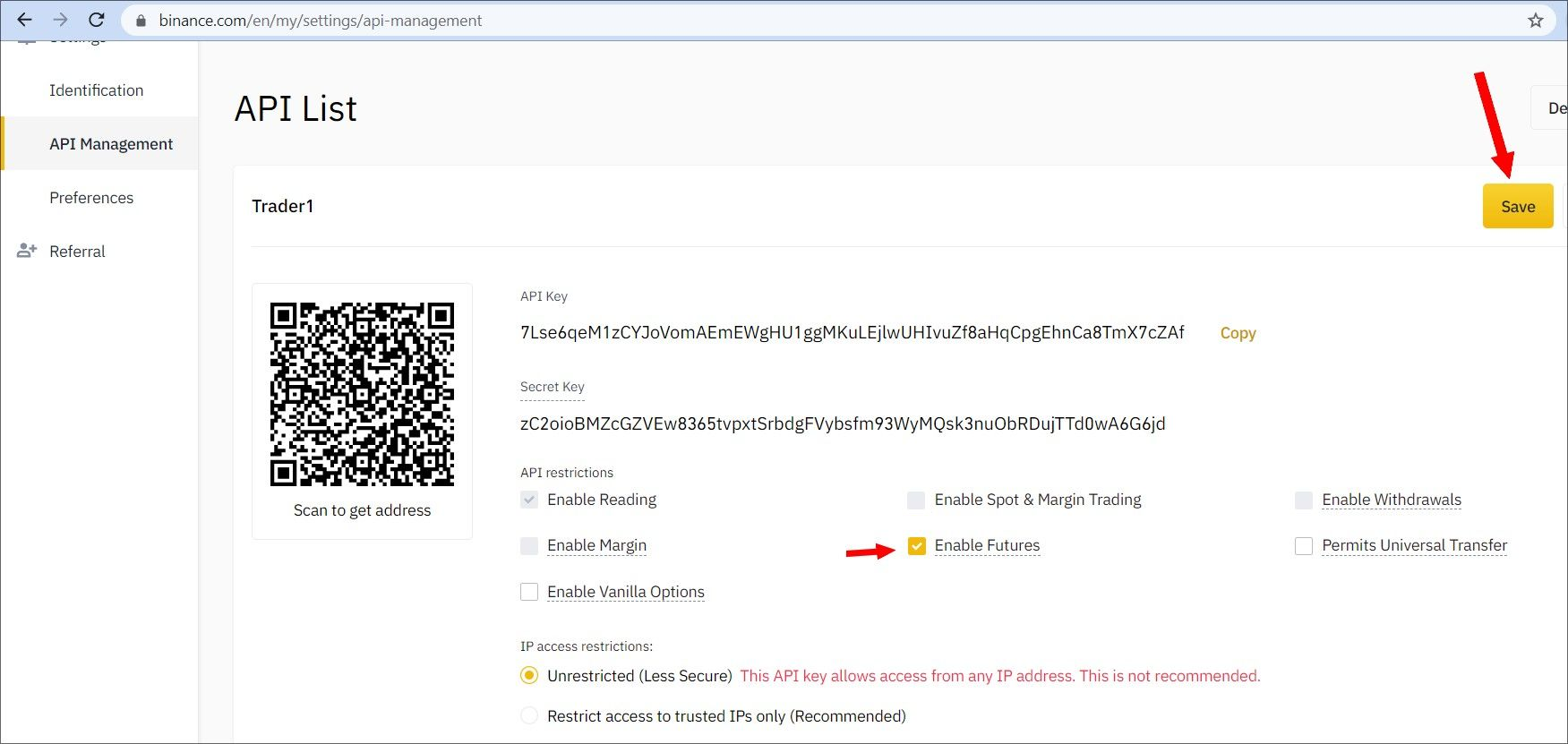Click the Secret Key value string
The width and height of the screenshot is (1568, 744).
click(843, 423)
